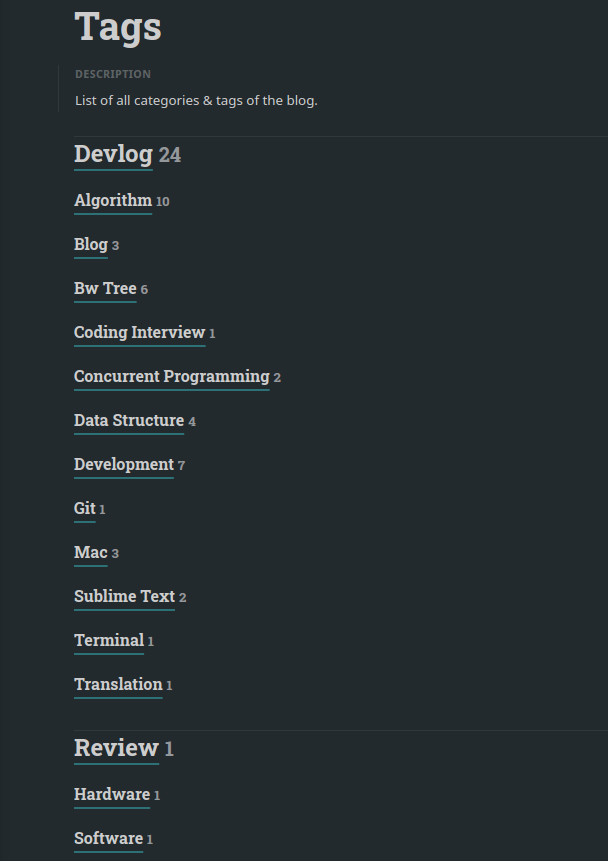Open the Coding Interview tag

[139, 332]
